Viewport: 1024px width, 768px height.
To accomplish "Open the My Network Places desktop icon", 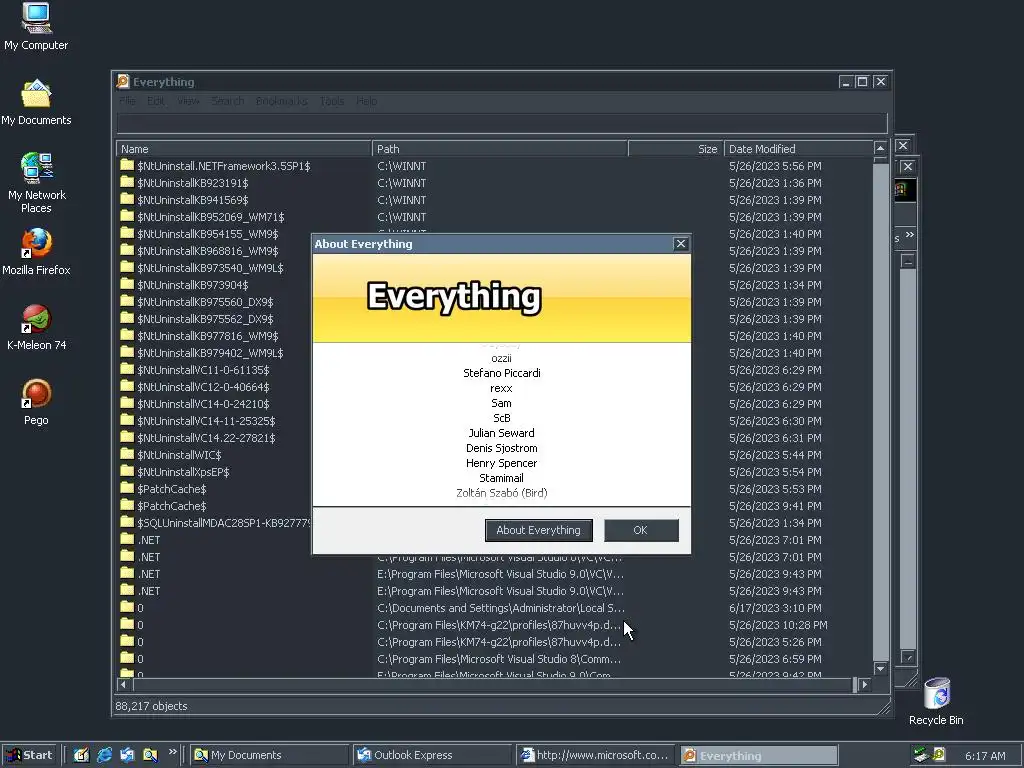I will 36,182.
